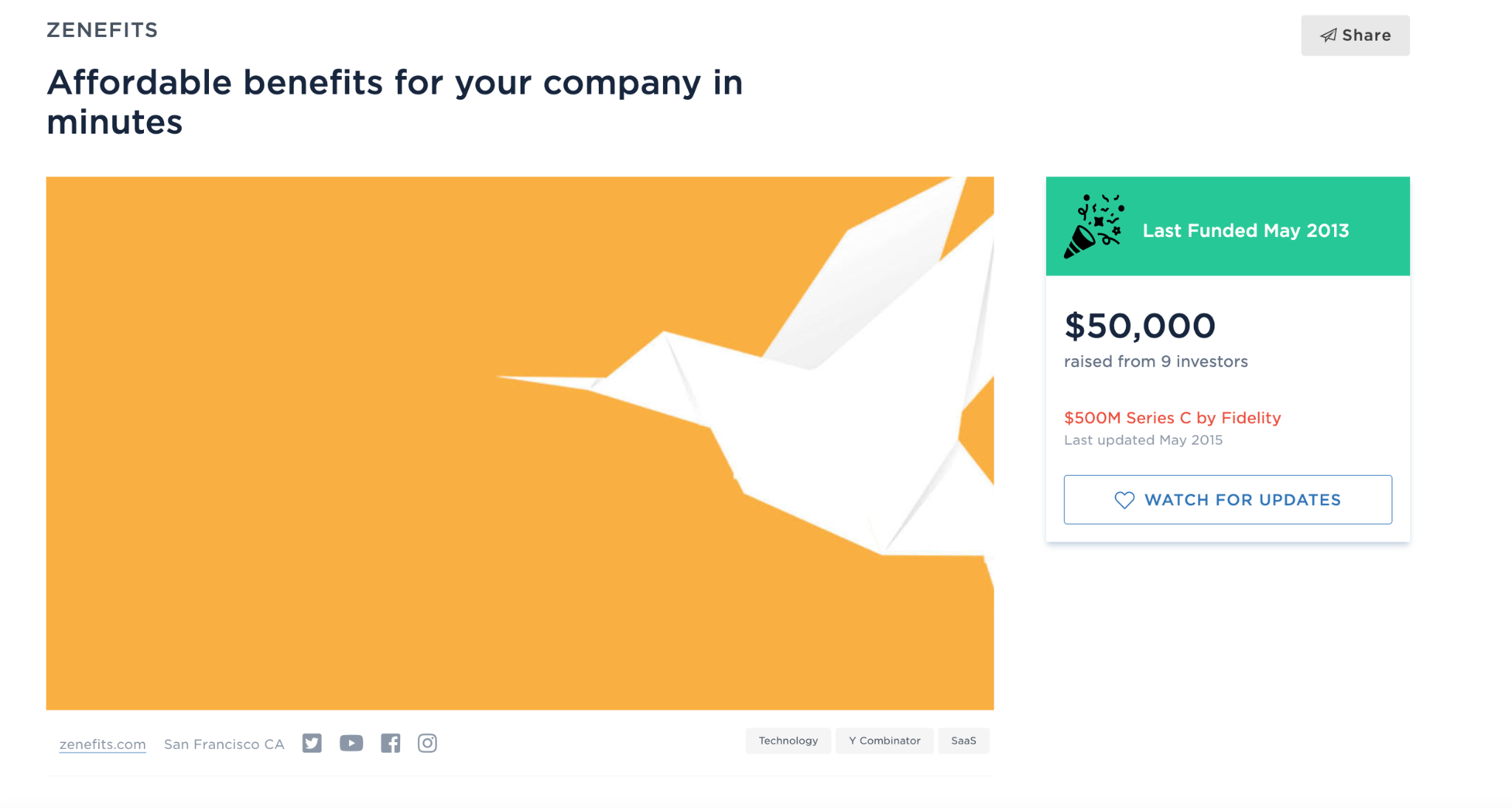The image size is (1512, 808).
Task: Open the Facebook icon
Action: (x=391, y=743)
